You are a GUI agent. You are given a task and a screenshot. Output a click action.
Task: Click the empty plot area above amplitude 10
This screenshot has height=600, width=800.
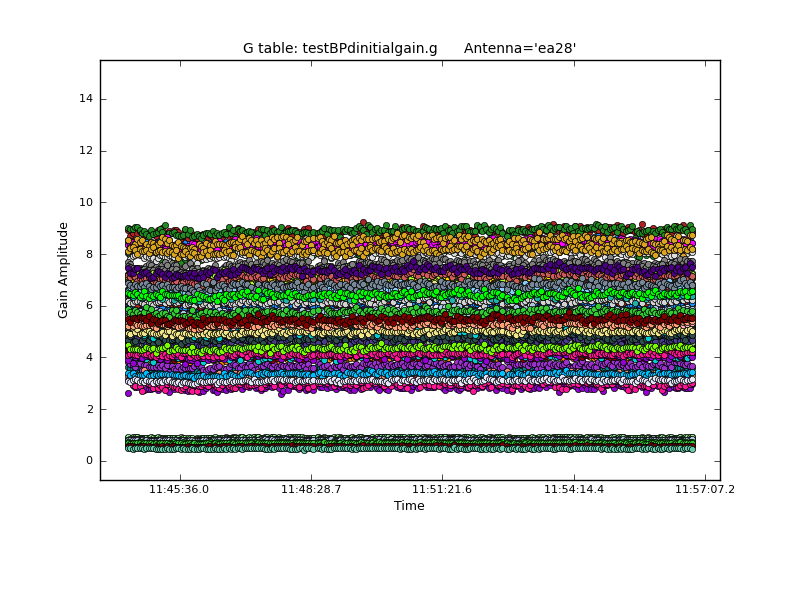coord(400,130)
